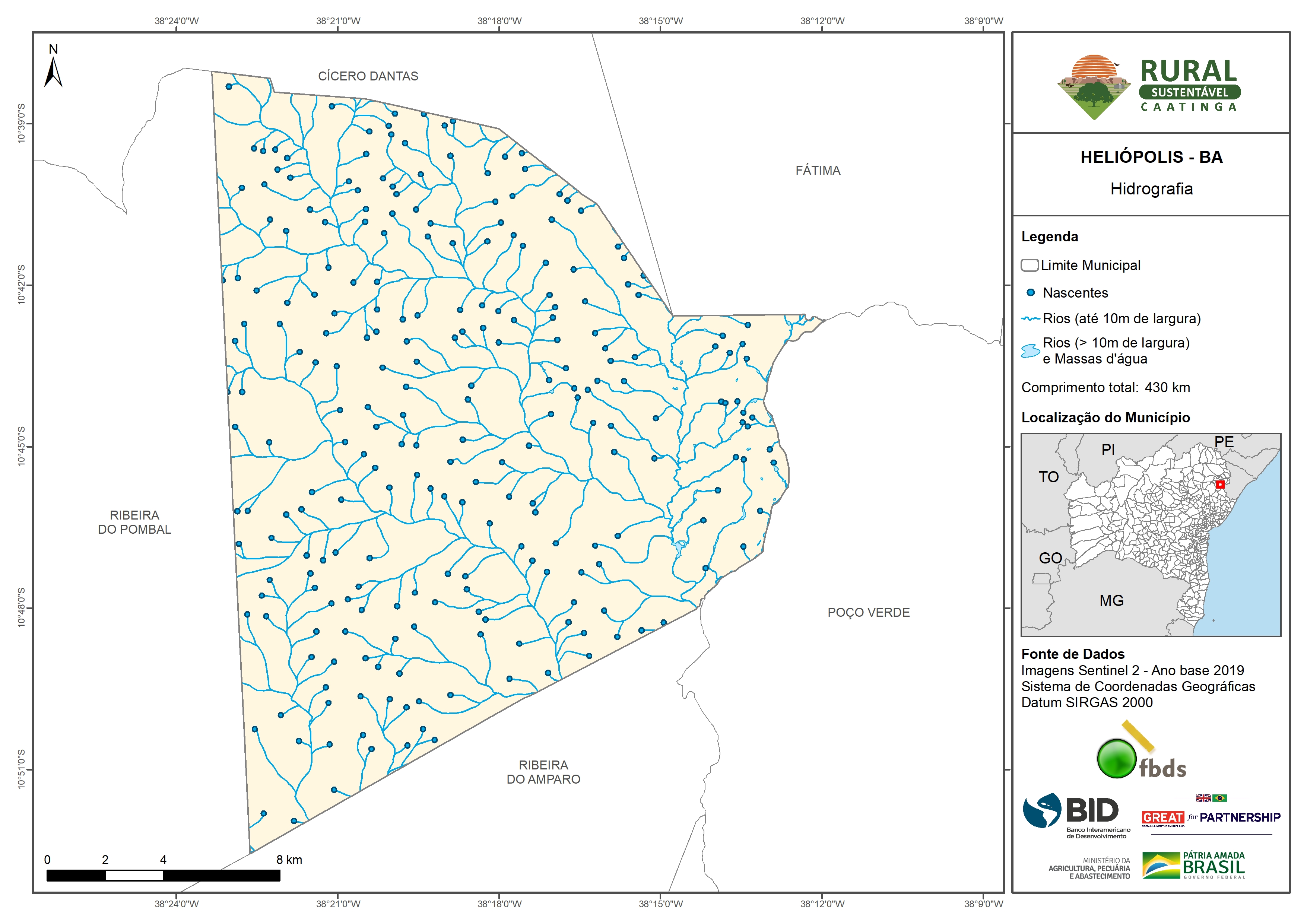Screen dimensions: 1307x924
Task: Click the water mass legend polygon swatch
Action: tap(1030, 351)
